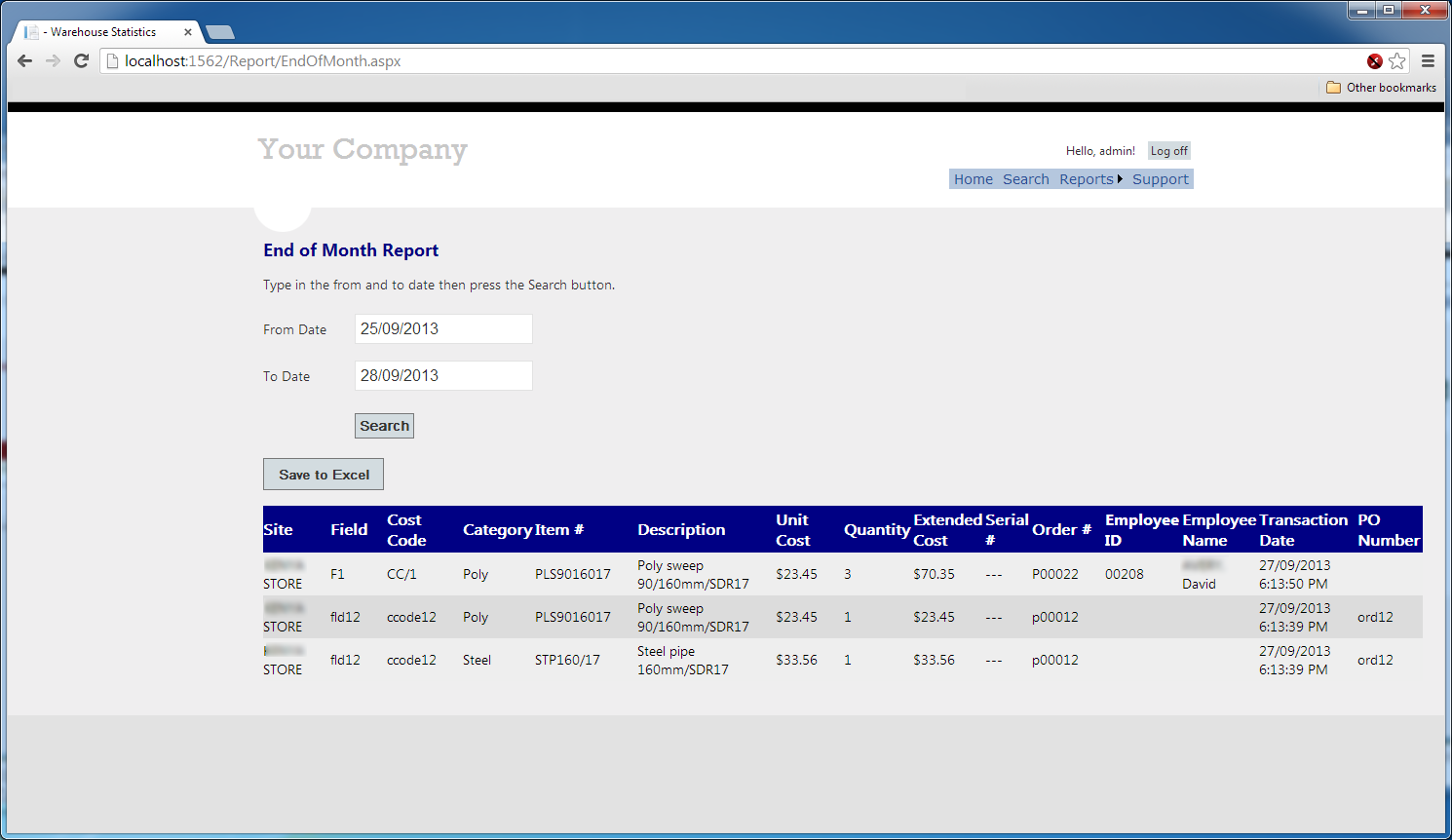Click the Field column header
Viewport: 1452px width, 840px height.
pos(349,530)
